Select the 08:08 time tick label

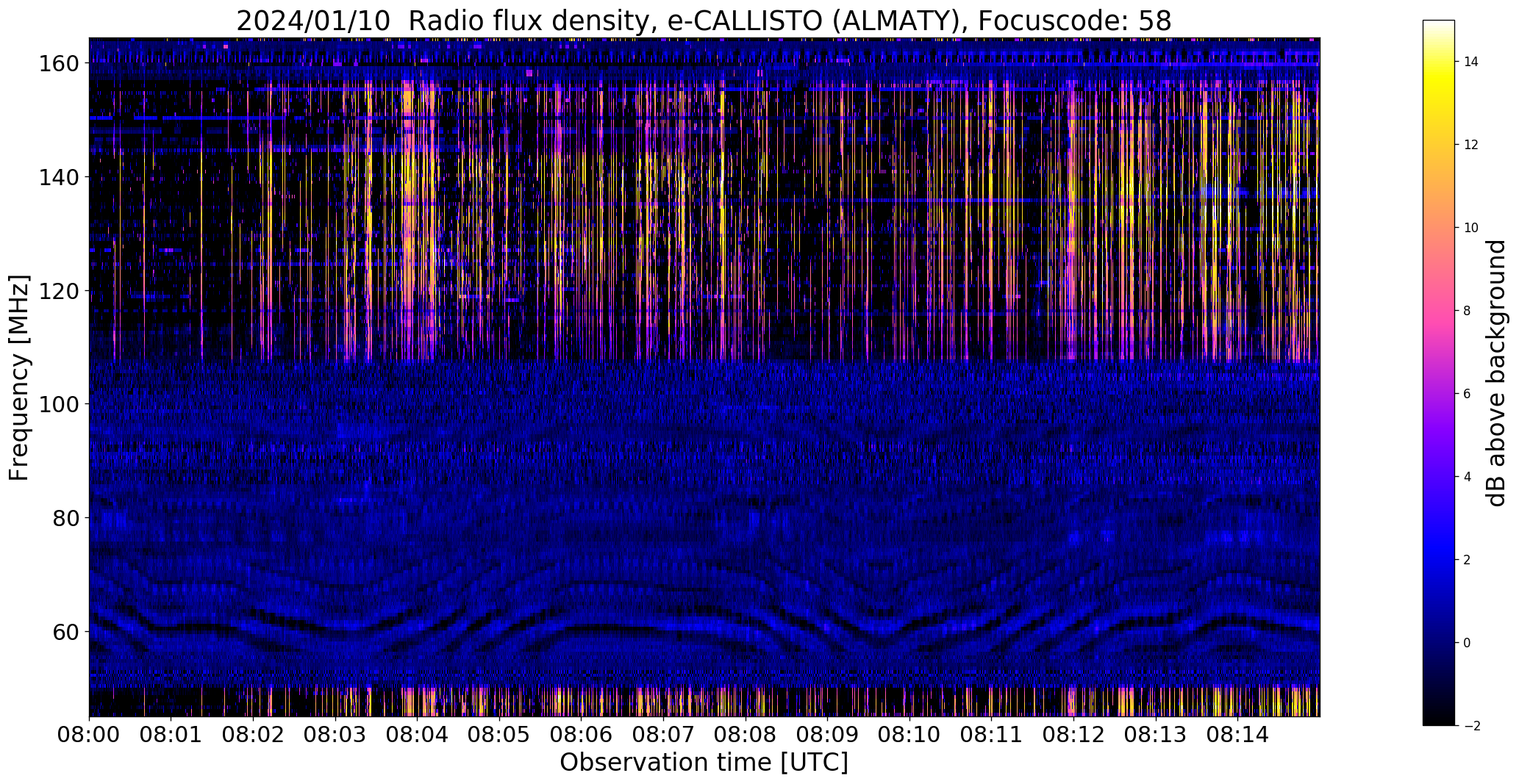[745, 734]
